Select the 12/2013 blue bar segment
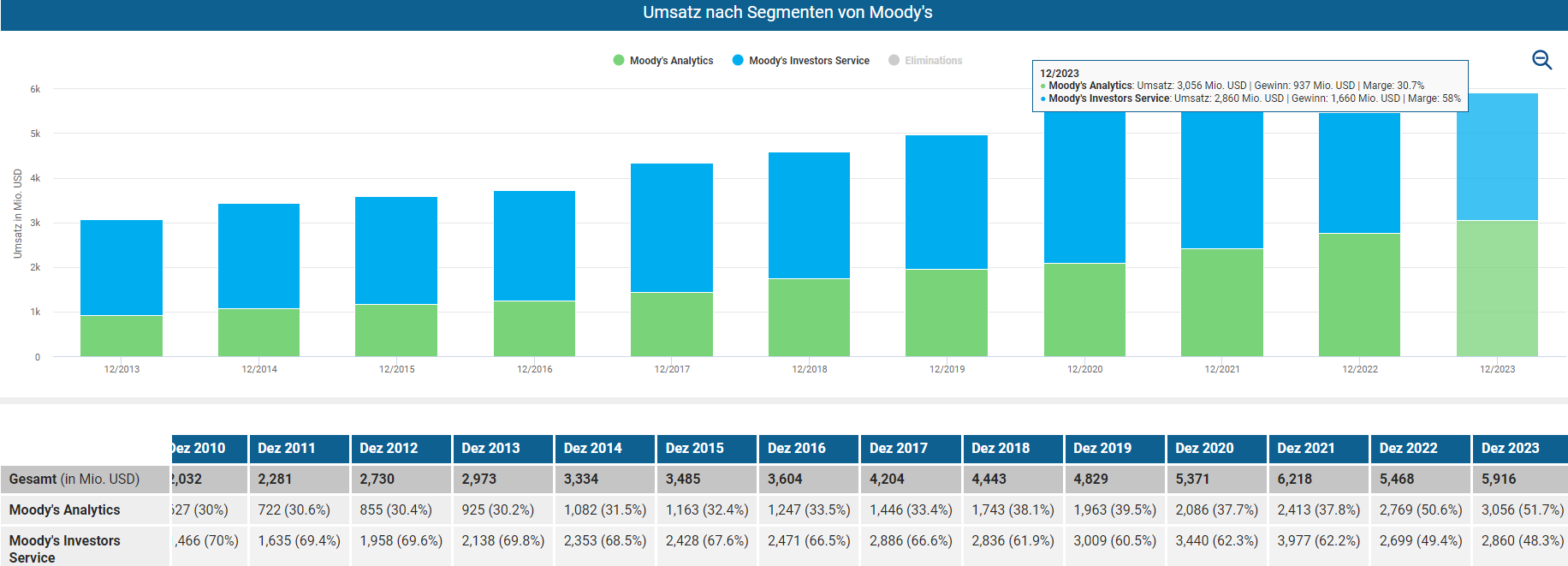 coord(122,268)
